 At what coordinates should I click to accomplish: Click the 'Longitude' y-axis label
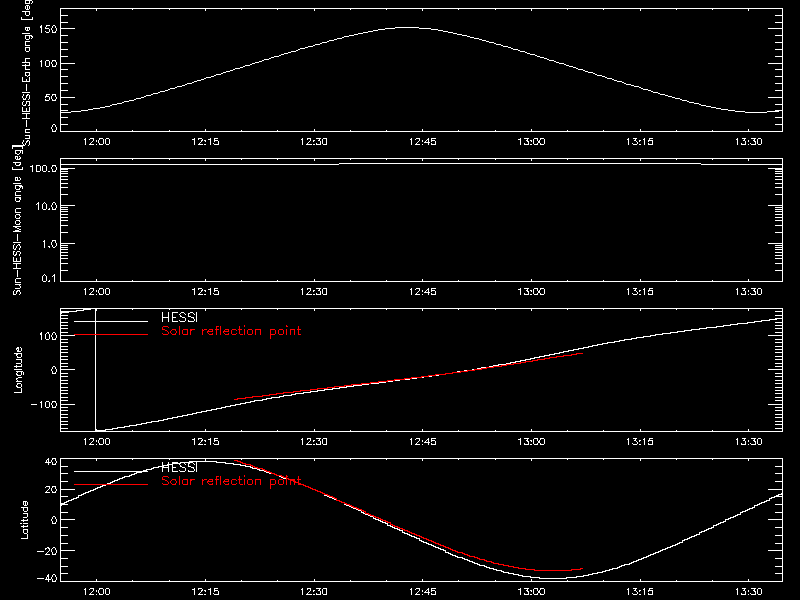[x=18, y=370]
